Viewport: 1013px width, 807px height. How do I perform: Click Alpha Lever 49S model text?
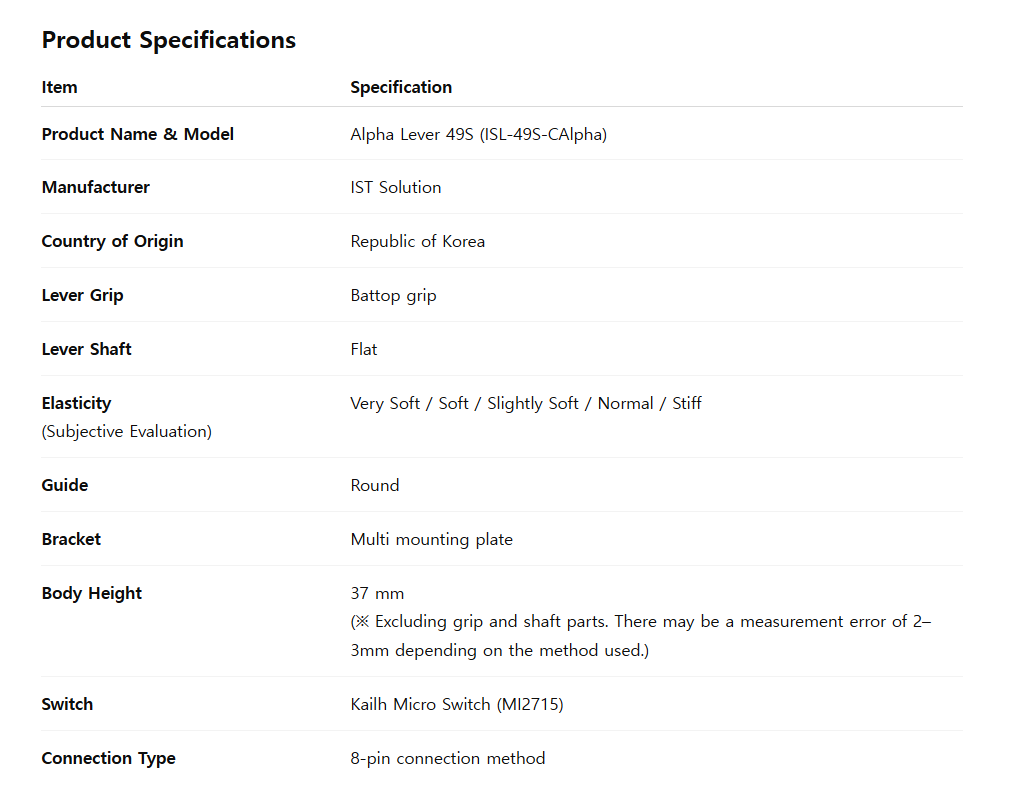click(479, 134)
